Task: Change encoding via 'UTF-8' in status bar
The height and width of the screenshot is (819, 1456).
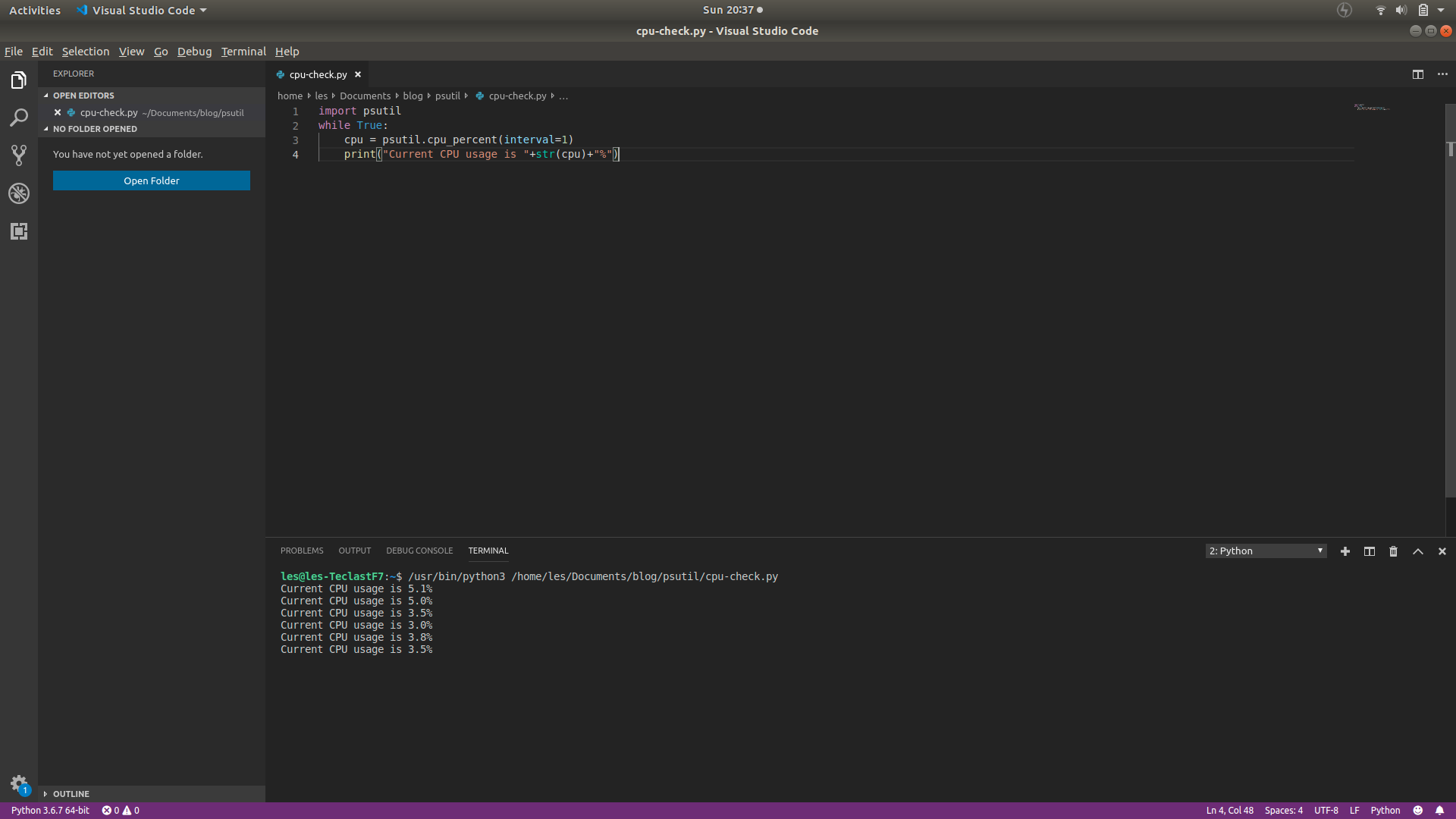Action: point(1326,811)
